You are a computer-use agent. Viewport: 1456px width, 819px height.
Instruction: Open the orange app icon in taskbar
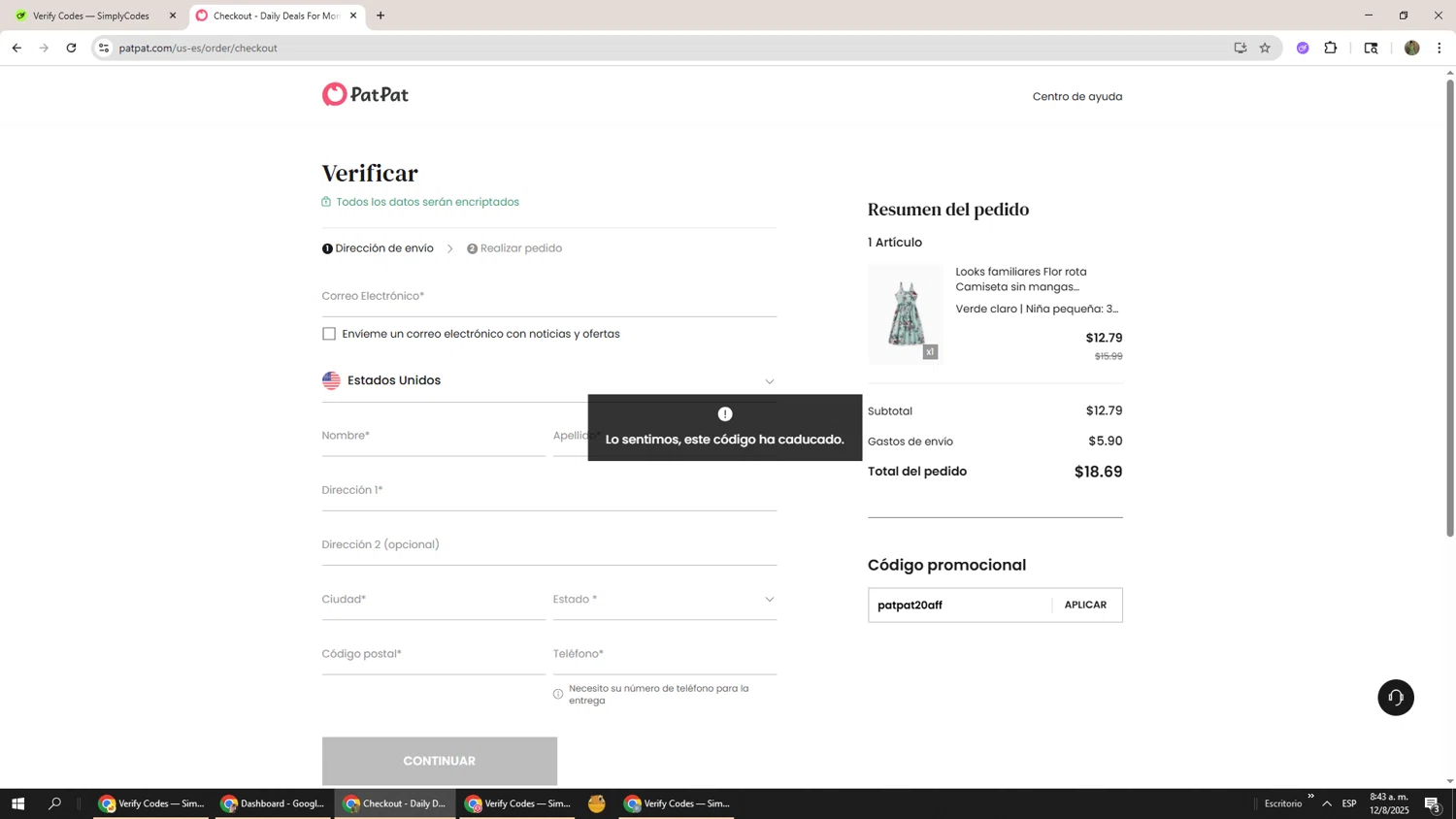[x=597, y=803]
